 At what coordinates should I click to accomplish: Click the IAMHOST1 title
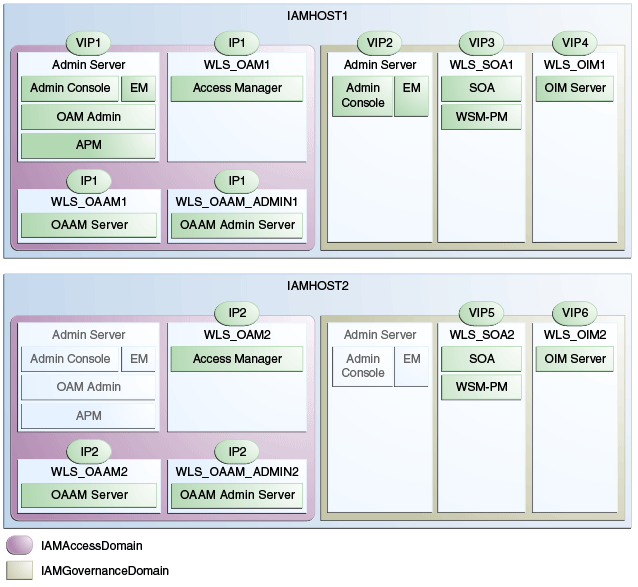(x=317, y=16)
